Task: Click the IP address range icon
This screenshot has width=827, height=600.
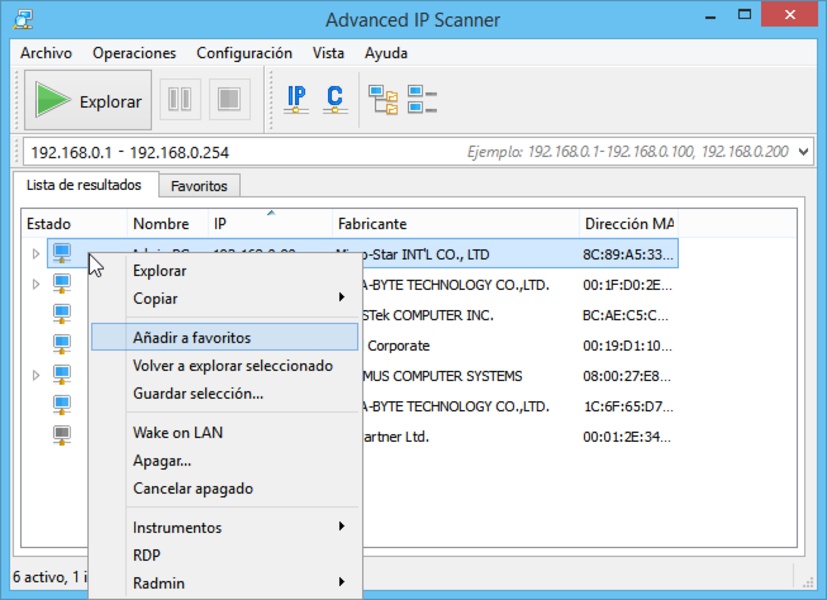Action: pyautogui.click(x=296, y=99)
